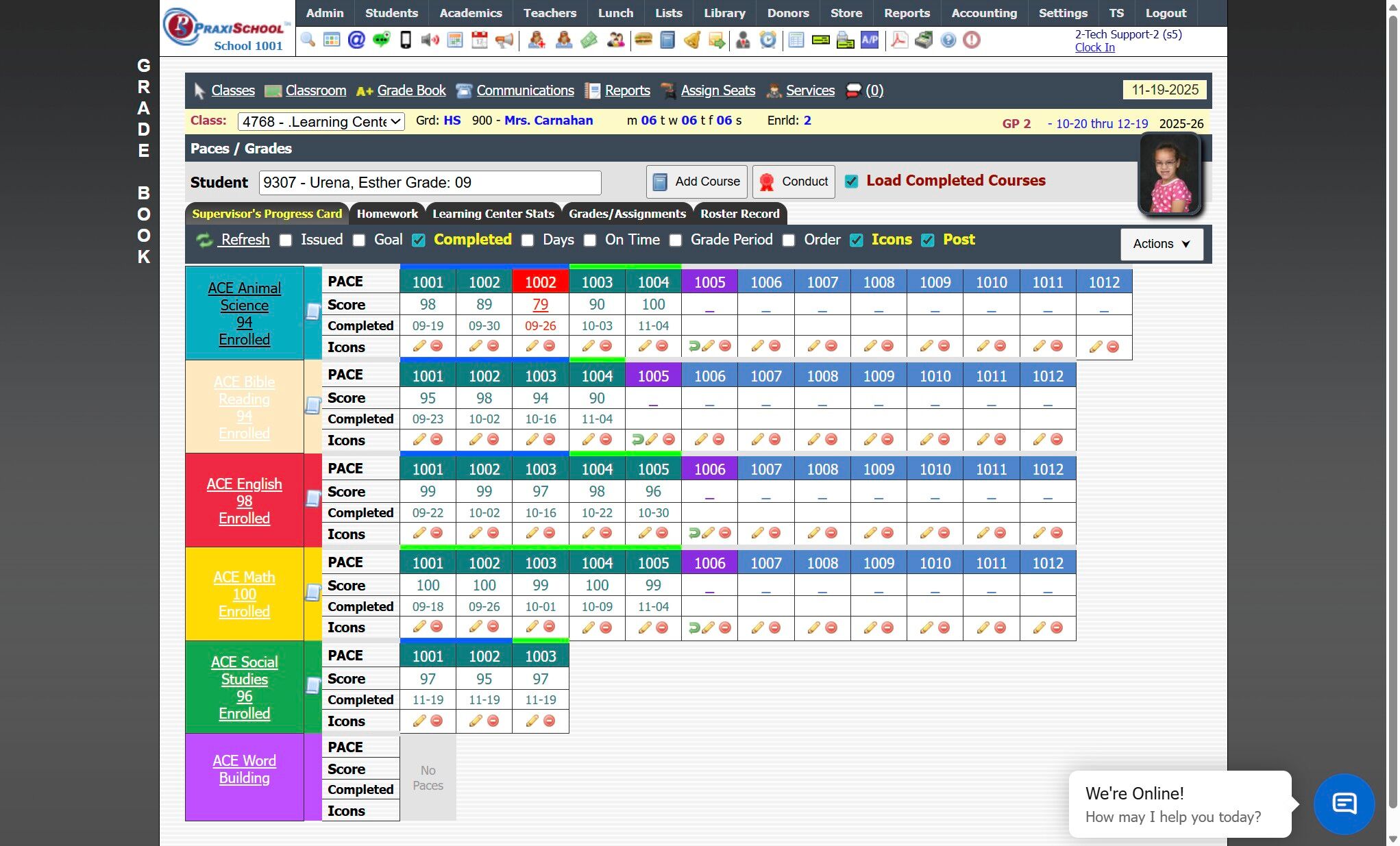The height and width of the screenshot is (846, 1400).
Task: Toggle the Grade Period checkbox
Action: click(x=676, y=240)
